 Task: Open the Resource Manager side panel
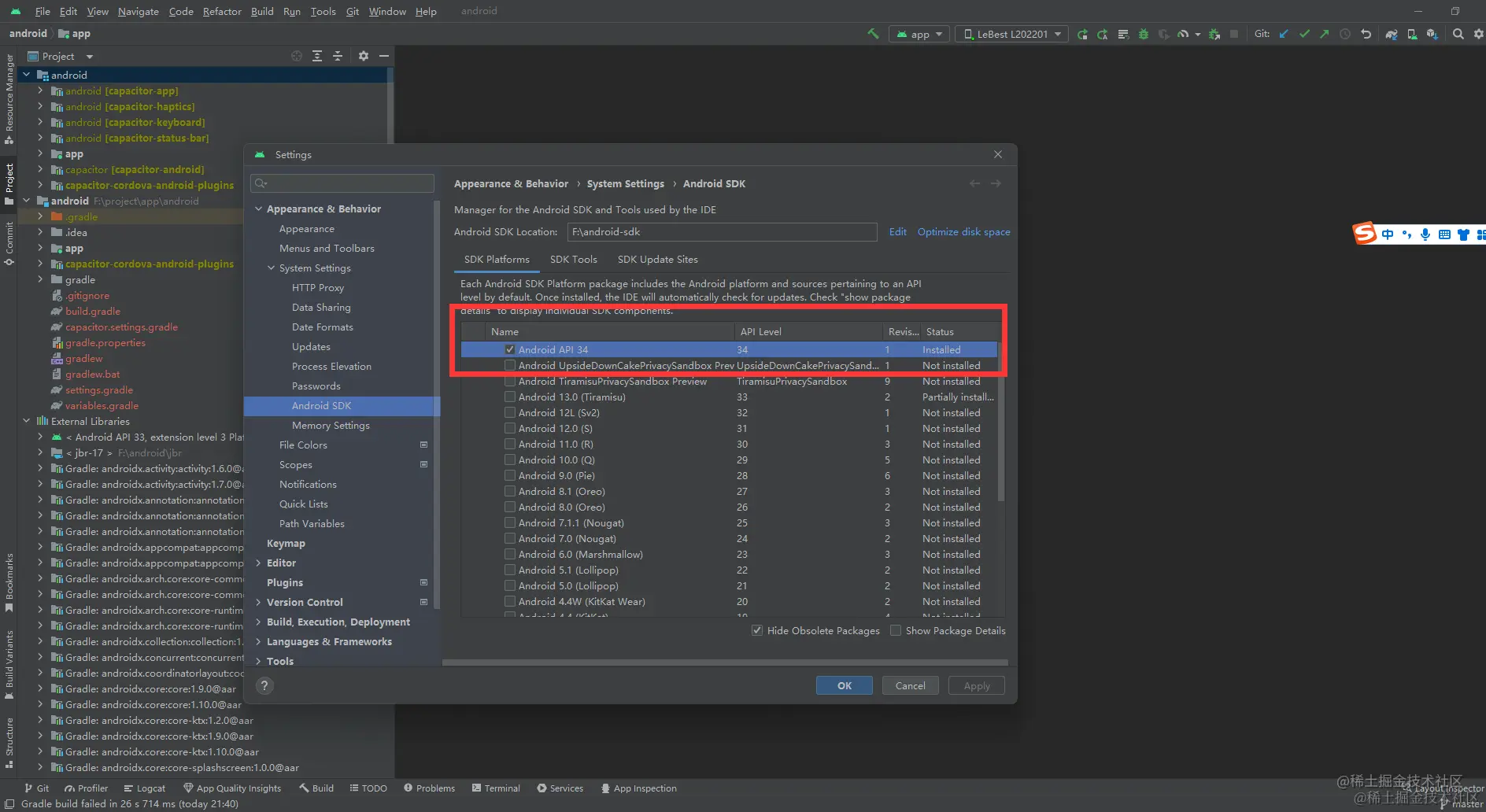coord(9,98)
